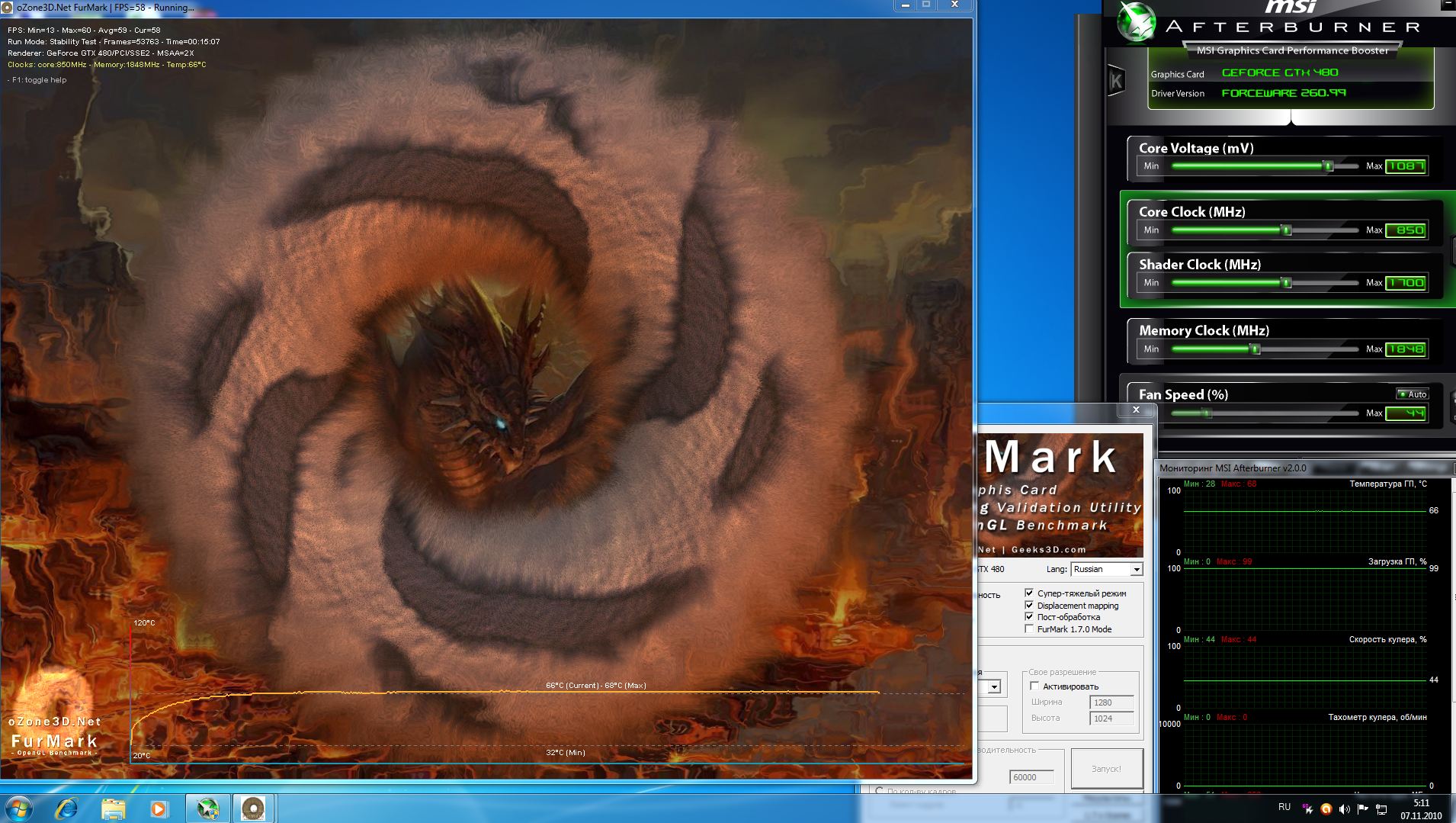Image resolution: width=1456 pixels, height=823 pixels.
Task: Click the Мониторинг MSI Afterburner v2.0.0 title
Action: [1233, 468]
